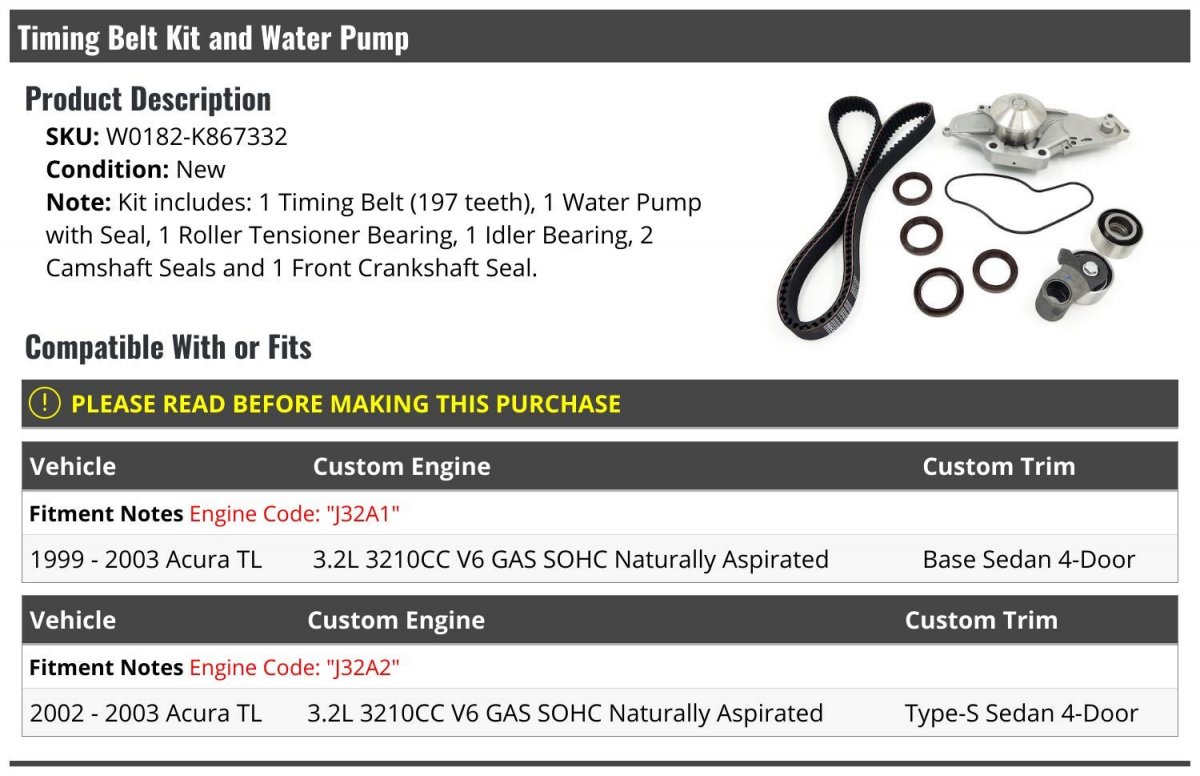Click the first table's Custom Engine header
The image size is (1200, 776).
click(x=401, y=467)
